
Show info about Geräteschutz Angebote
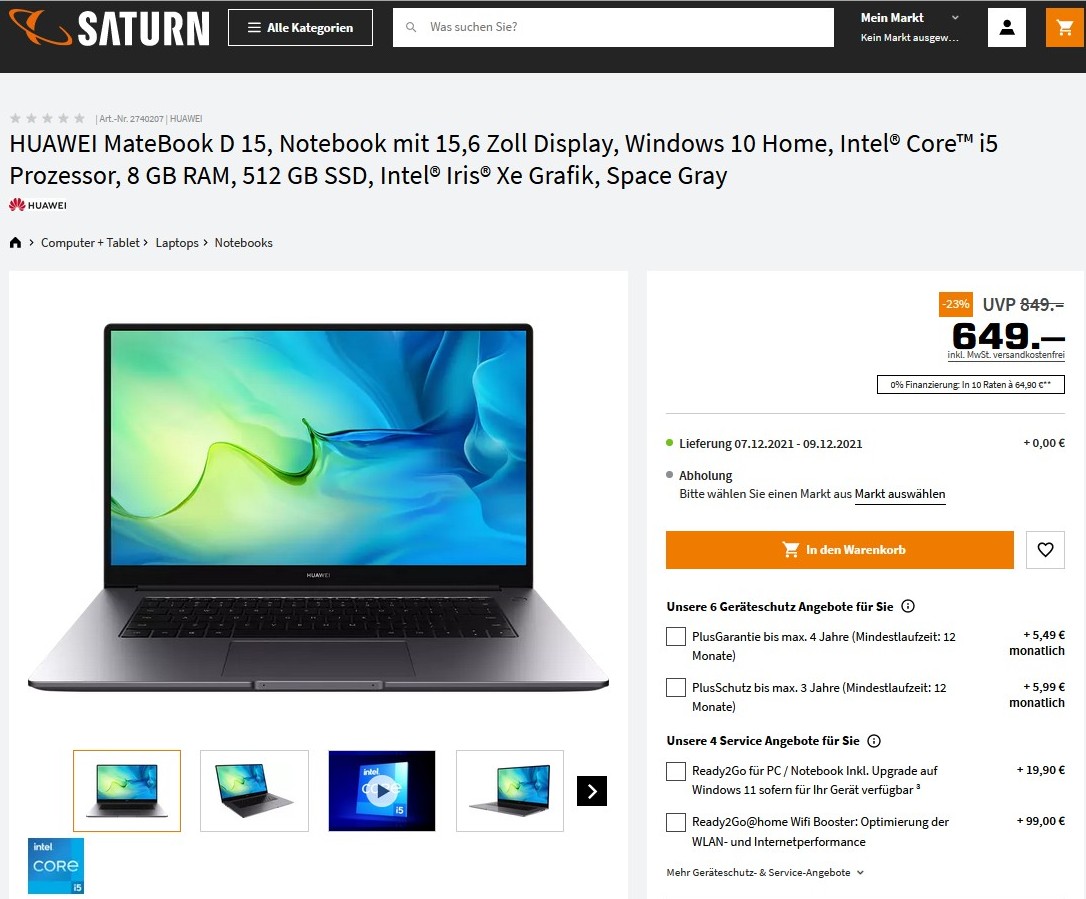pyautogui.click(x=908, y=606)
